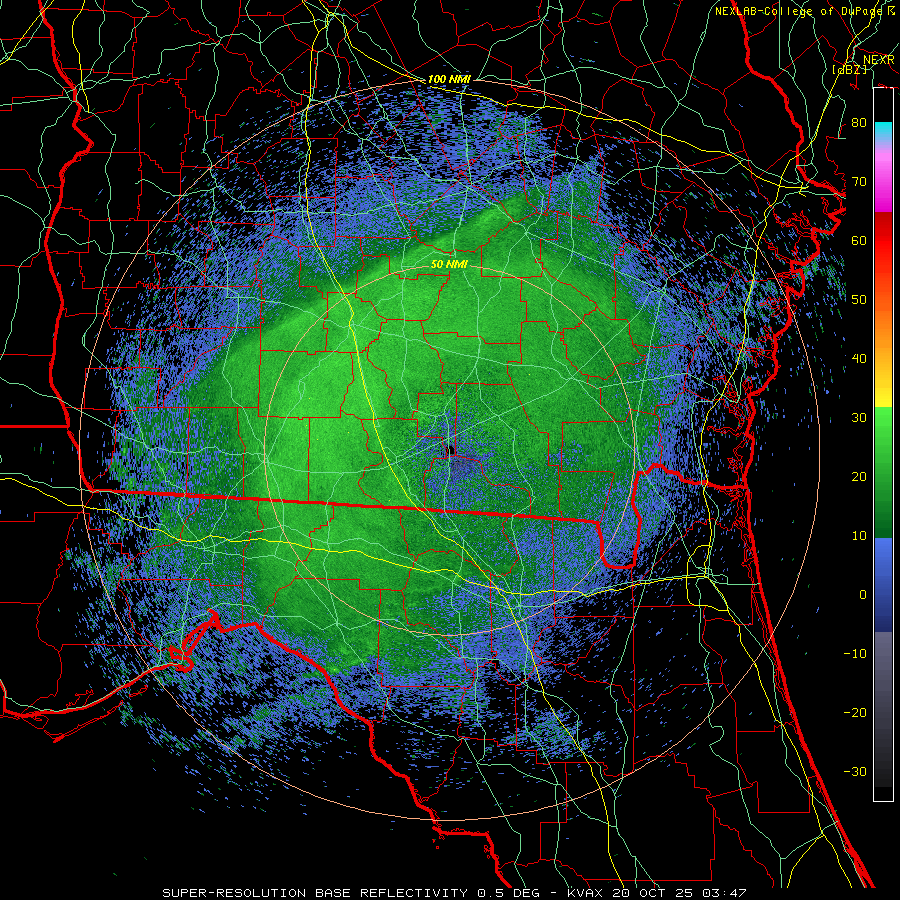Click the -20 value on the dBZ scale
The image size is (900, 900).
coord(855,713)
